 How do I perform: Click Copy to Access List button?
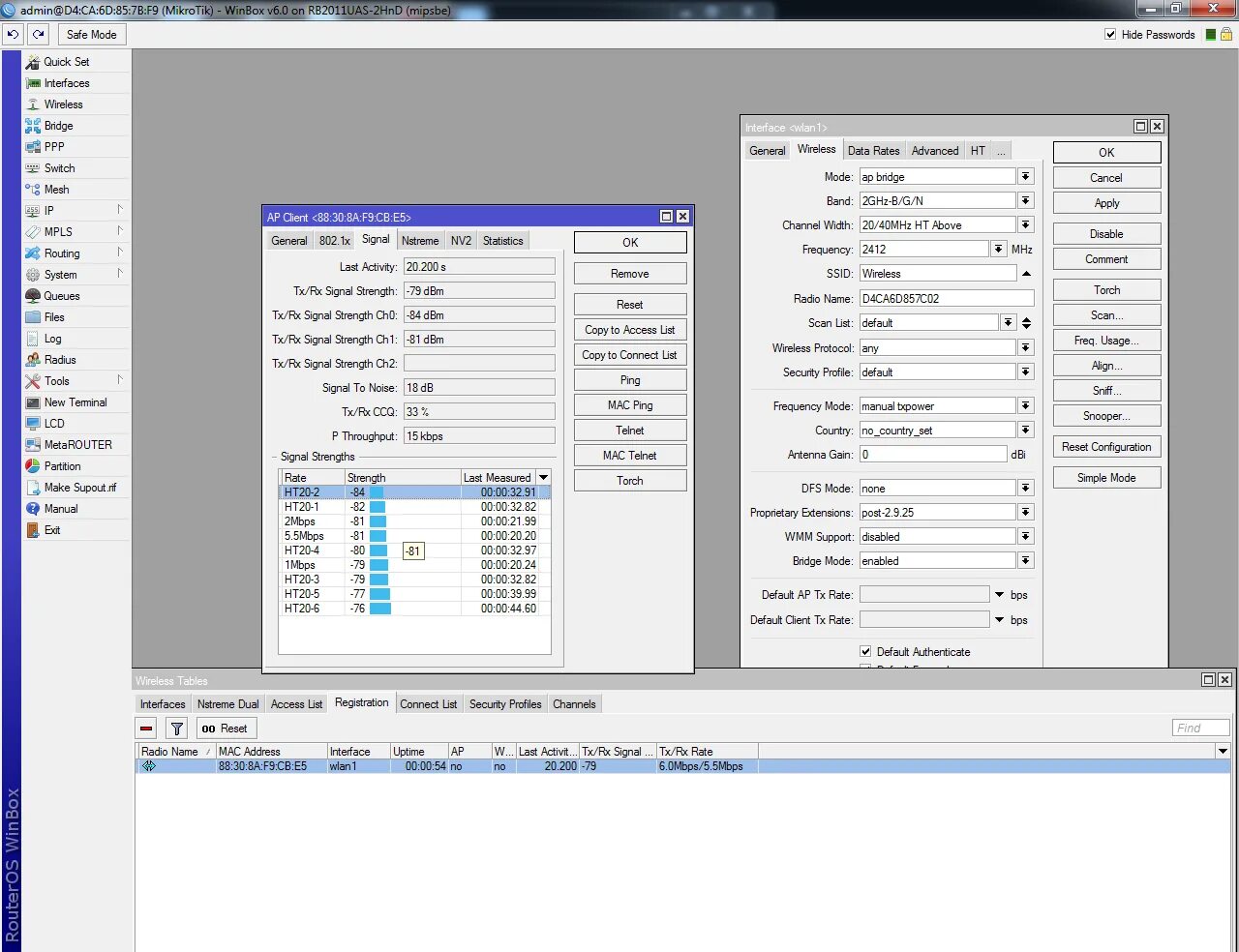[x=630, y=330]
